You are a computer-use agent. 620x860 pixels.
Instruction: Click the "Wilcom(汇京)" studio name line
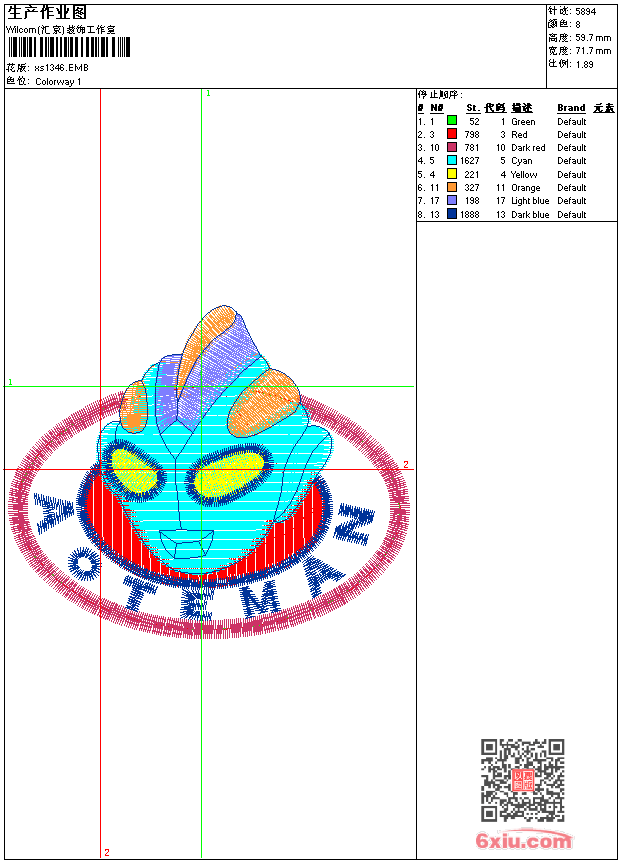pyautogui.click(x=61, y=30)
